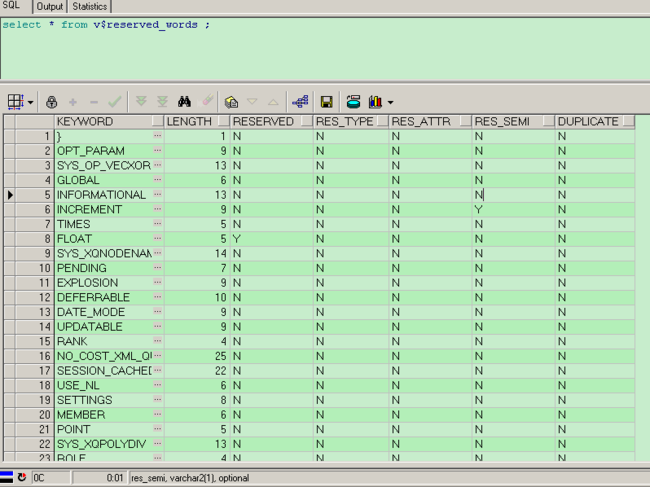The width and height of the screenshot is (650, 487).
Task: Click inside the SQL editor text area
Action: point(325,48)
